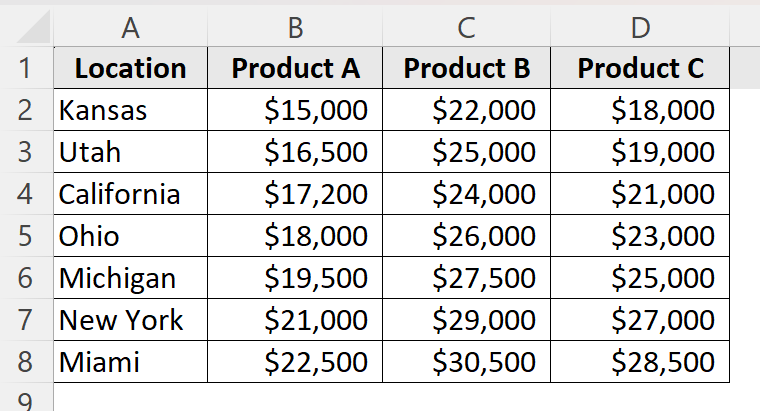The width and height of the screenshot is (760, 411).
Task: Select column D header
Action: [640, 27]
